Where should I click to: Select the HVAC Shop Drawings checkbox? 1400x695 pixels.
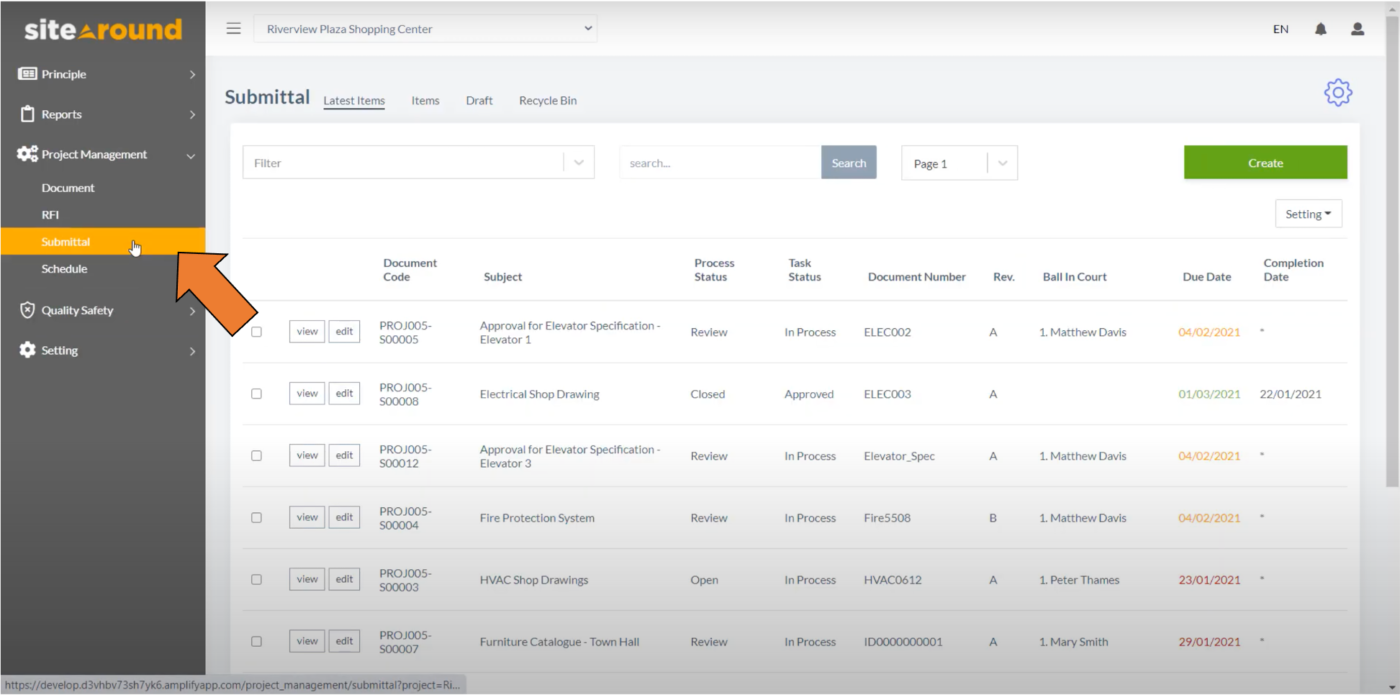(256, 579)
